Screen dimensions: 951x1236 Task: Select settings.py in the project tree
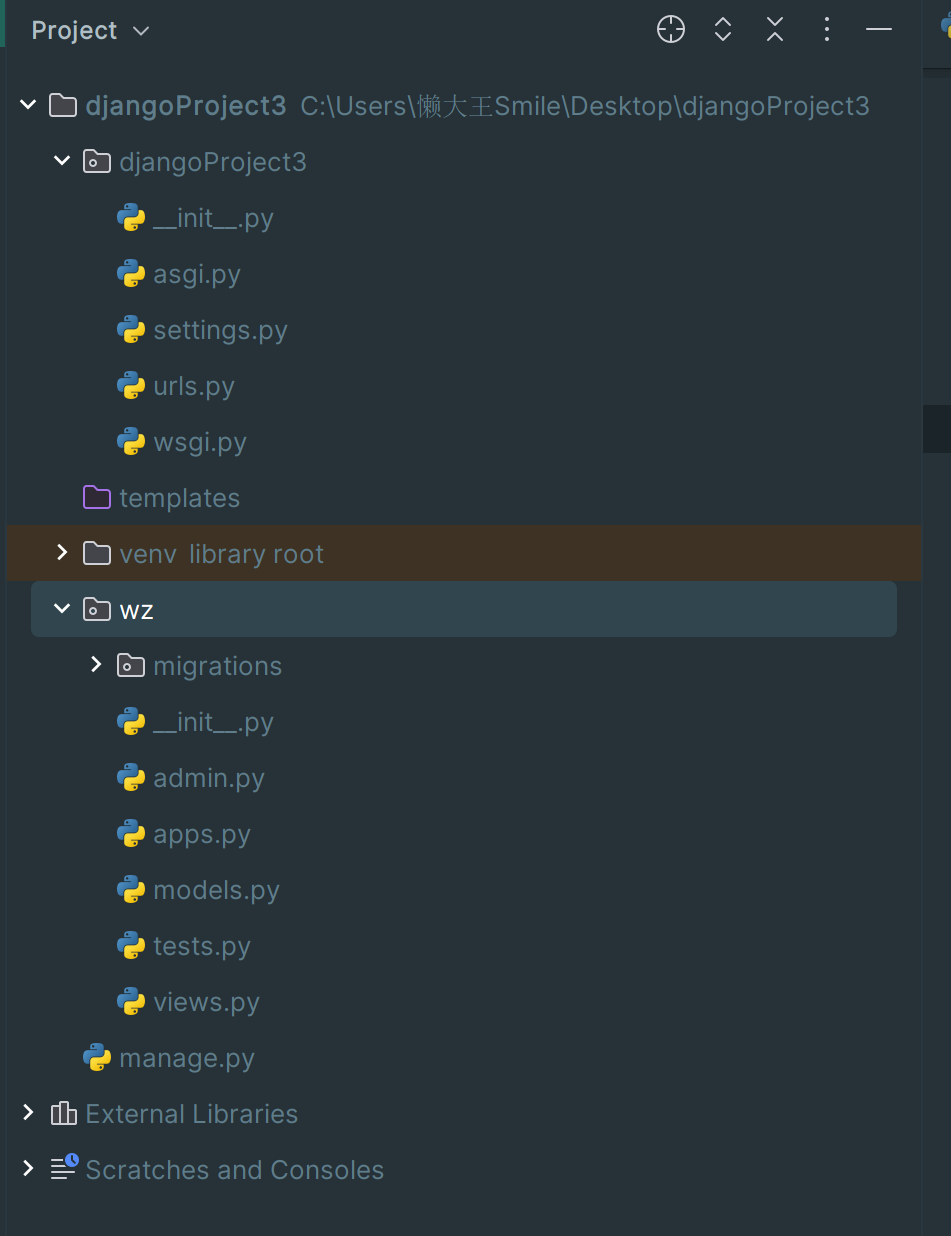click(x=220, y=330)
